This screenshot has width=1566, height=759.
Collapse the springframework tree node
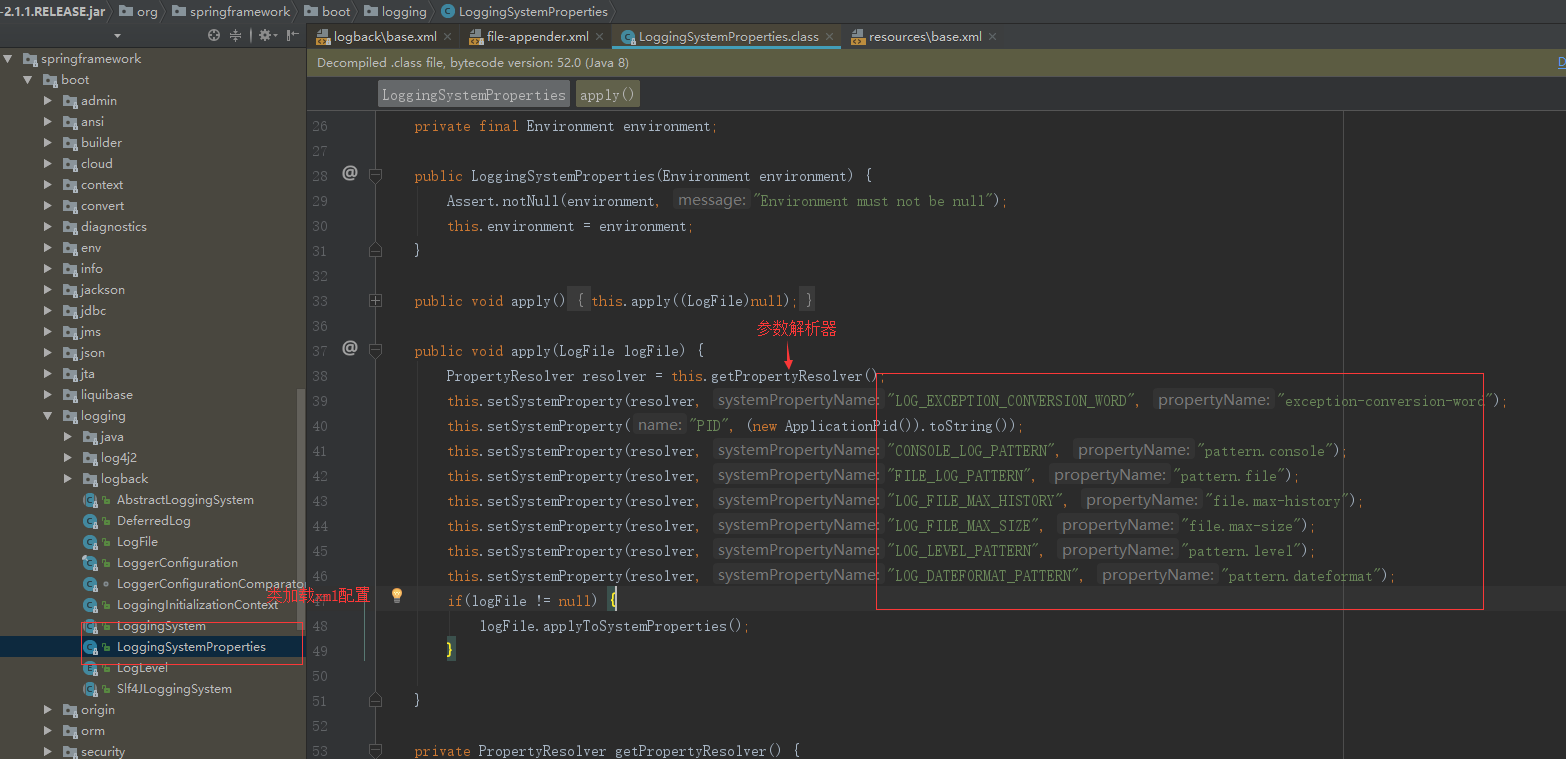point(8,59)
